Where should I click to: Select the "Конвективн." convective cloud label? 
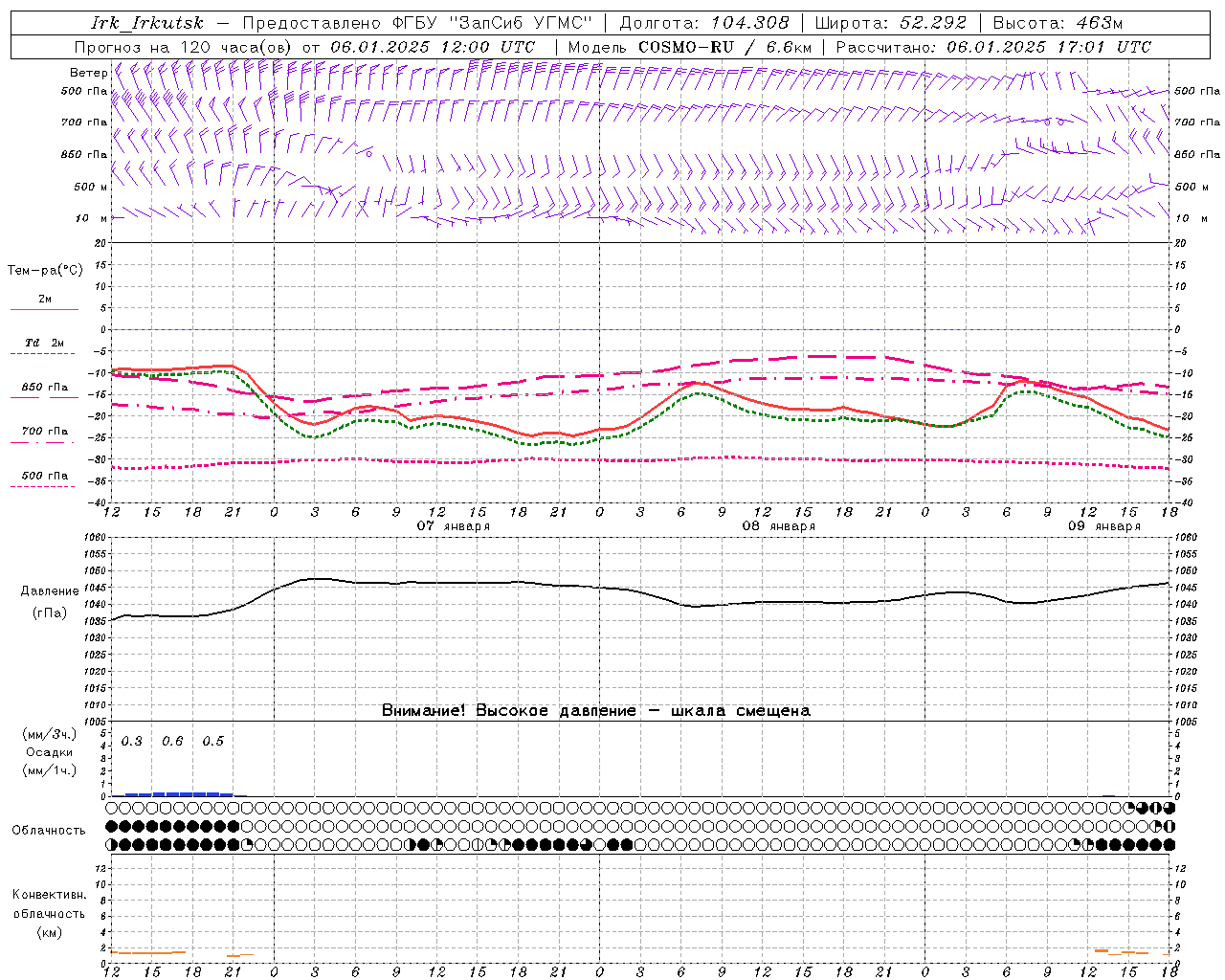(x=49, y=895)
